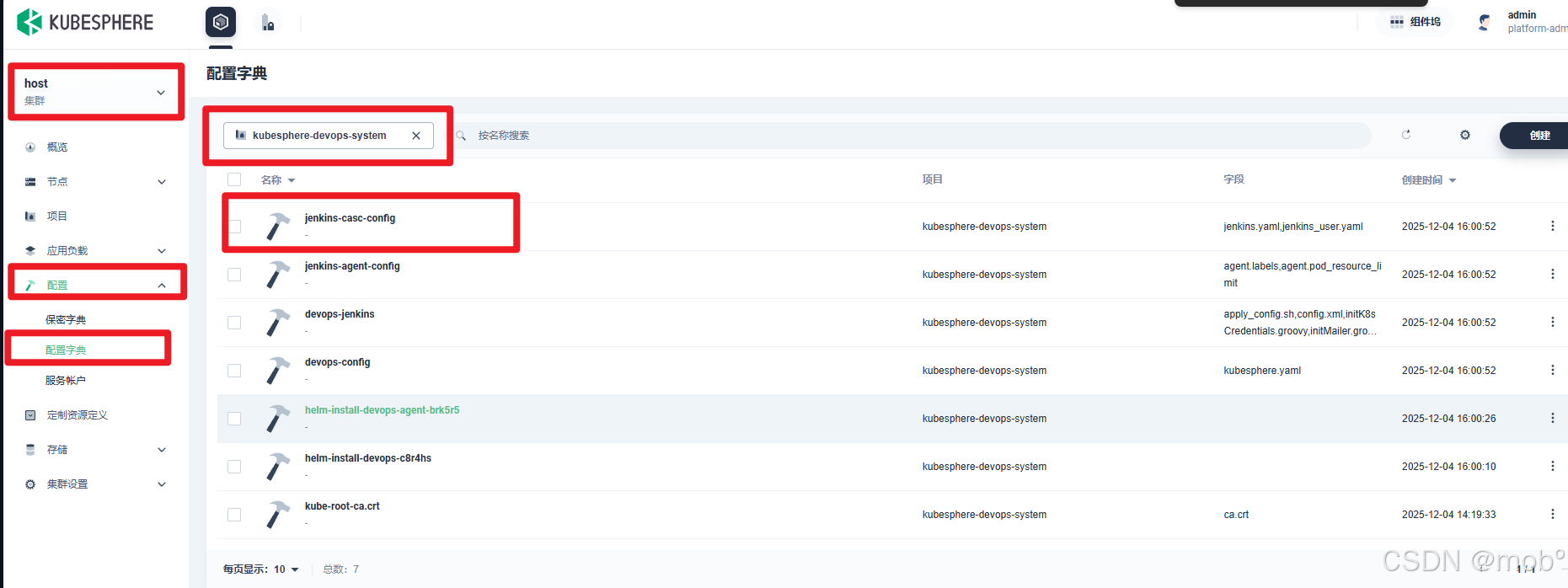Viewport: 1568px width, 588px height.
Task: Open 服务帐户 in the sidebar
Action: click(66, 381)
